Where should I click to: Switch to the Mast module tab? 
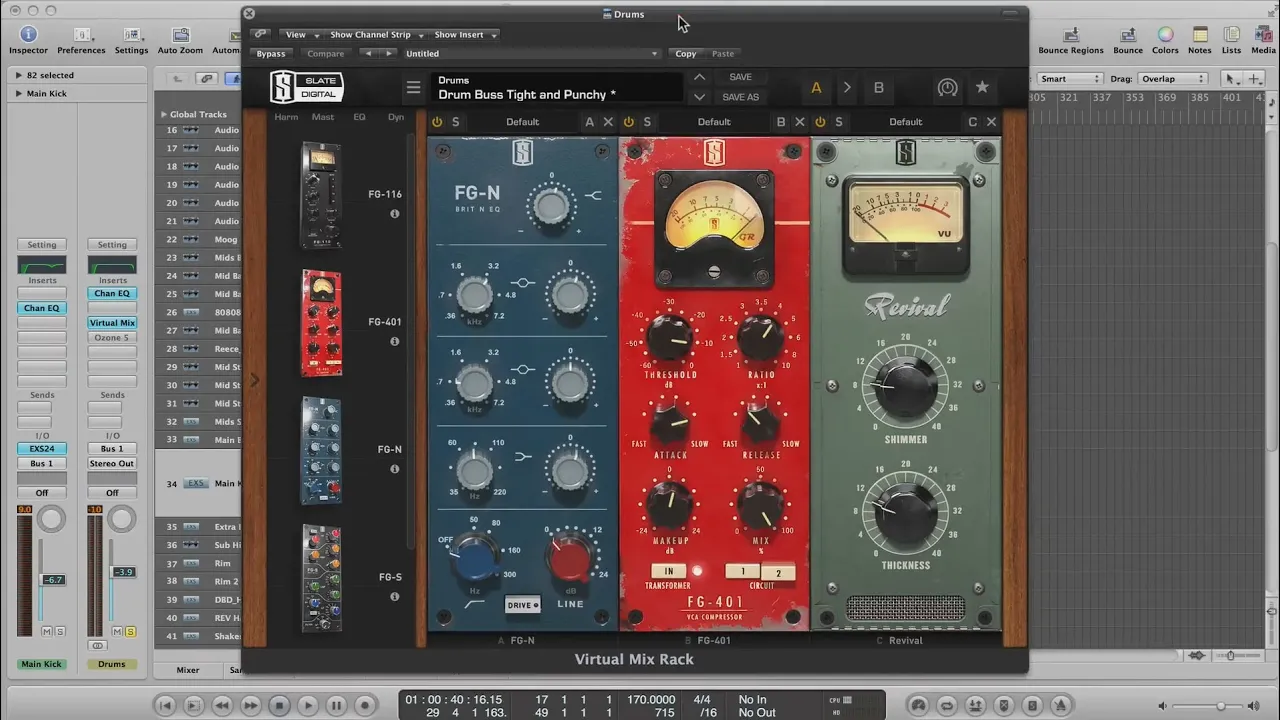pos(323,117)
